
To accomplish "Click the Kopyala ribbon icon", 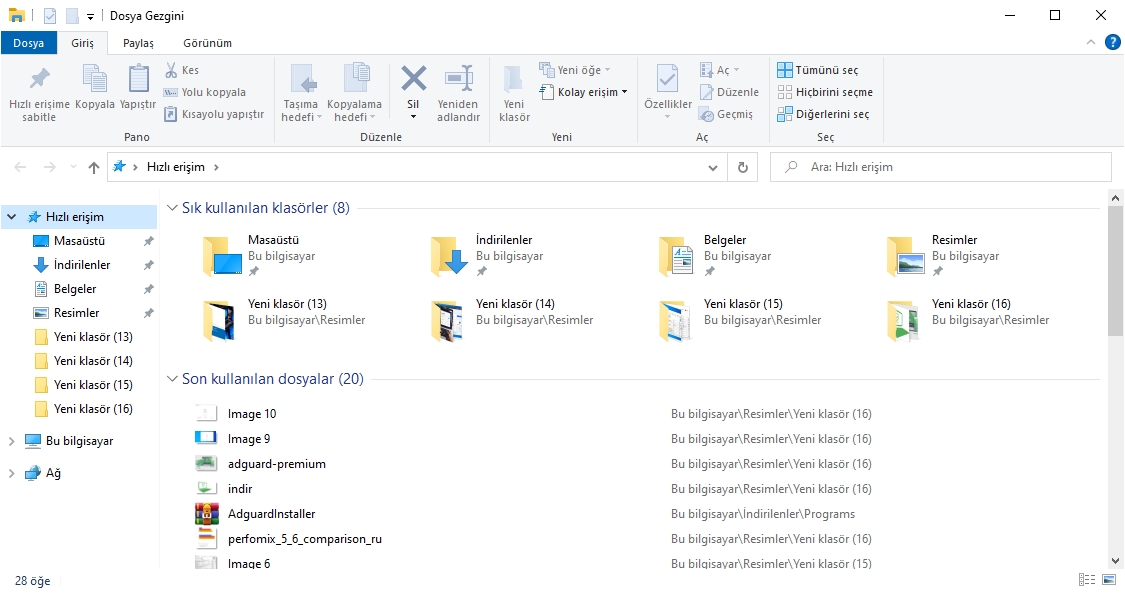I will (x=95, y=79).
